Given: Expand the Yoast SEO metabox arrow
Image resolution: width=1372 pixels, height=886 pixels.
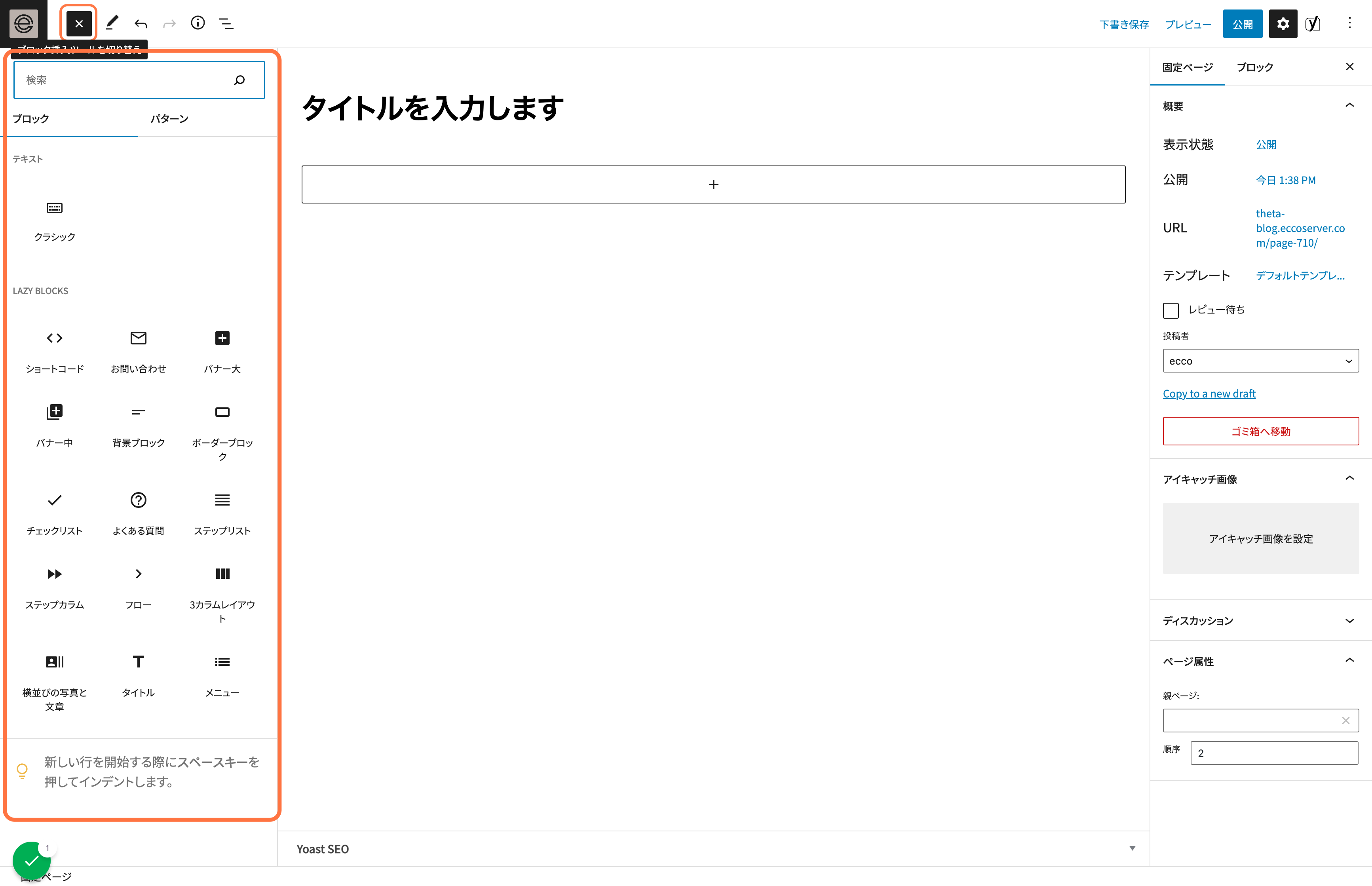Looking at the screenshot, I should (x=1132, y=848).
